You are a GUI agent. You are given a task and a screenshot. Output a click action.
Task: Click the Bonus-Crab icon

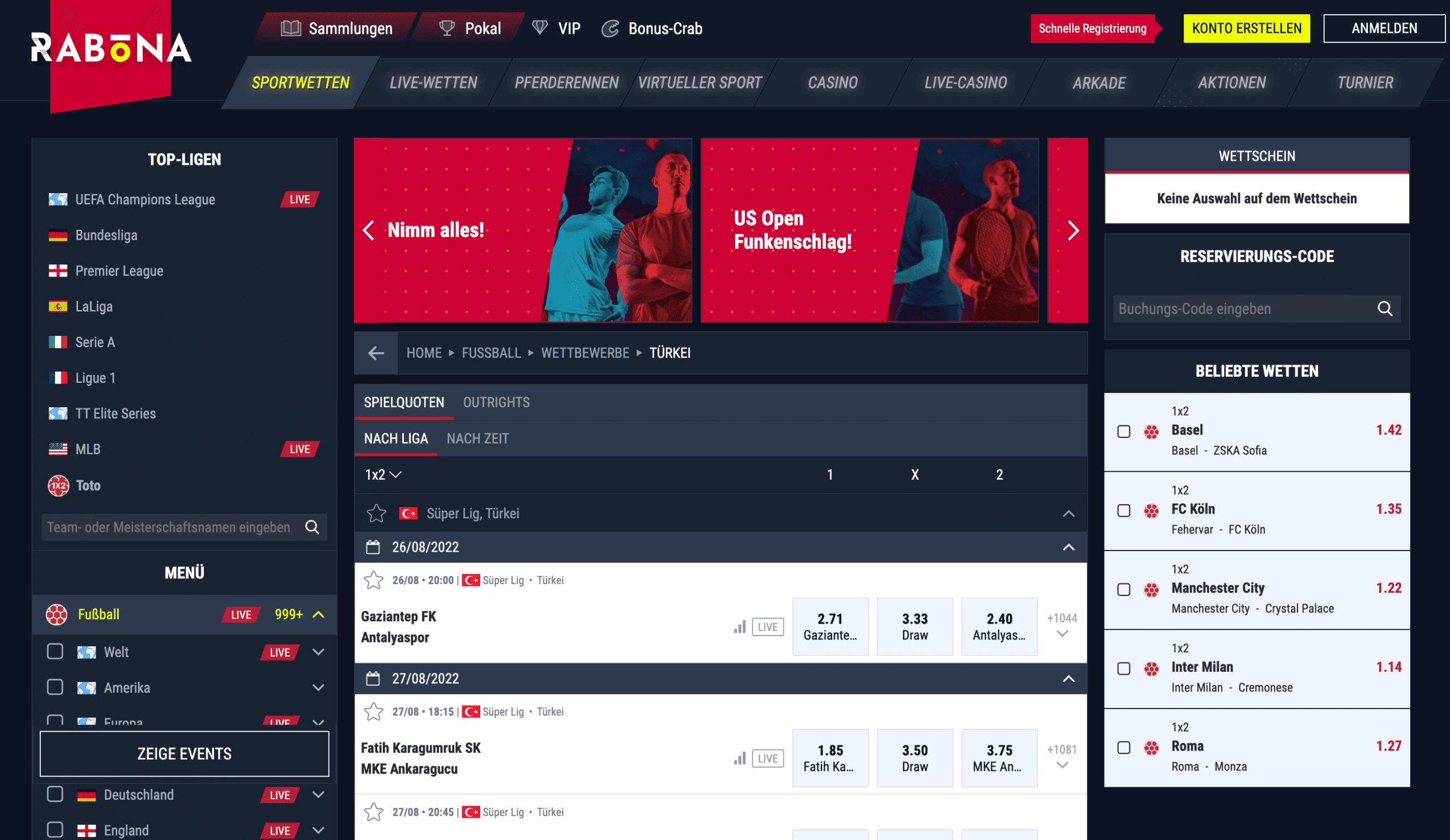pyautogui.click(x=610, y=28)
